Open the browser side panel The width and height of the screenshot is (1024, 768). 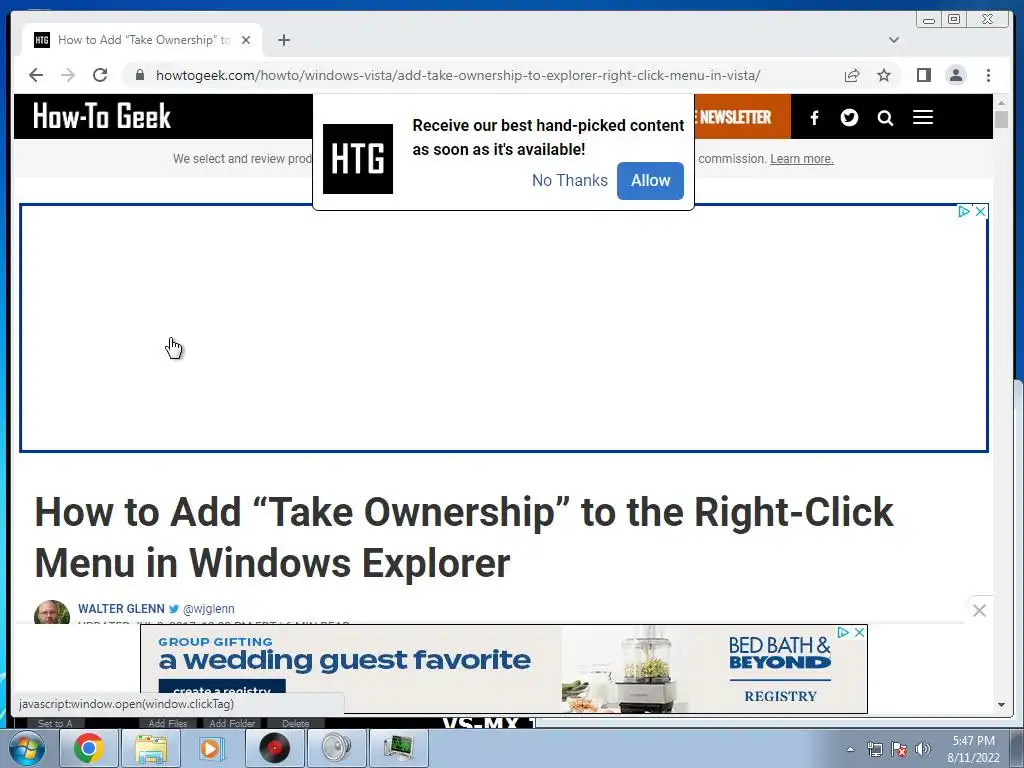(x=923, y=75)
